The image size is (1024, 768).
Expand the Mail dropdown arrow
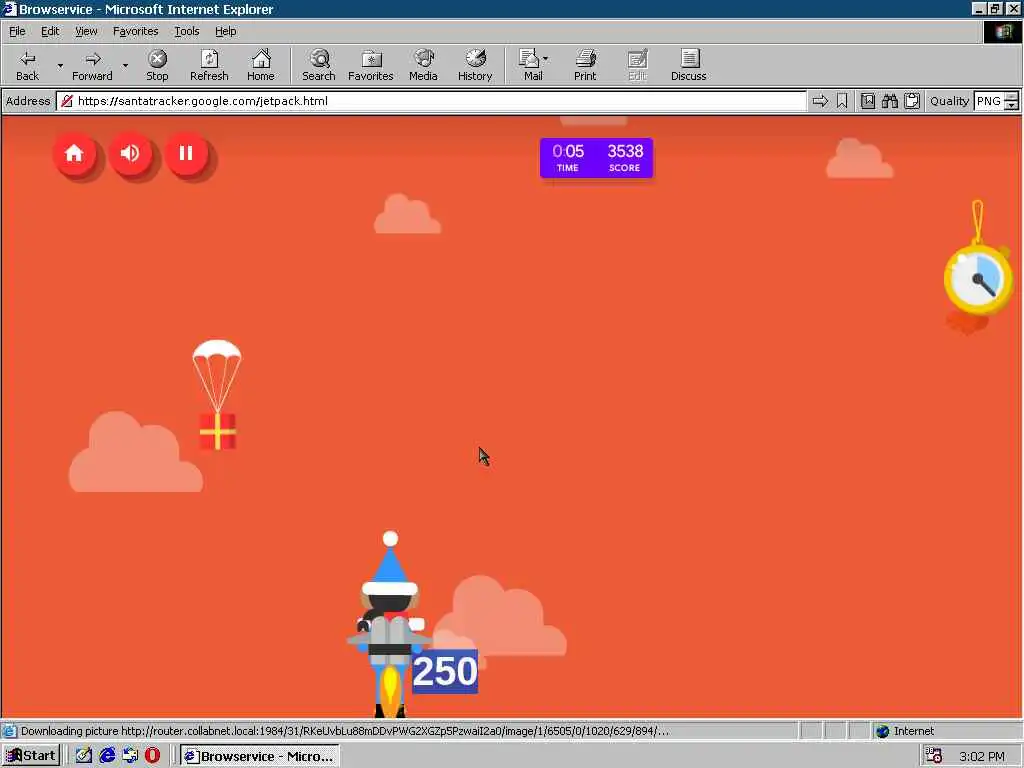(545, 59)
